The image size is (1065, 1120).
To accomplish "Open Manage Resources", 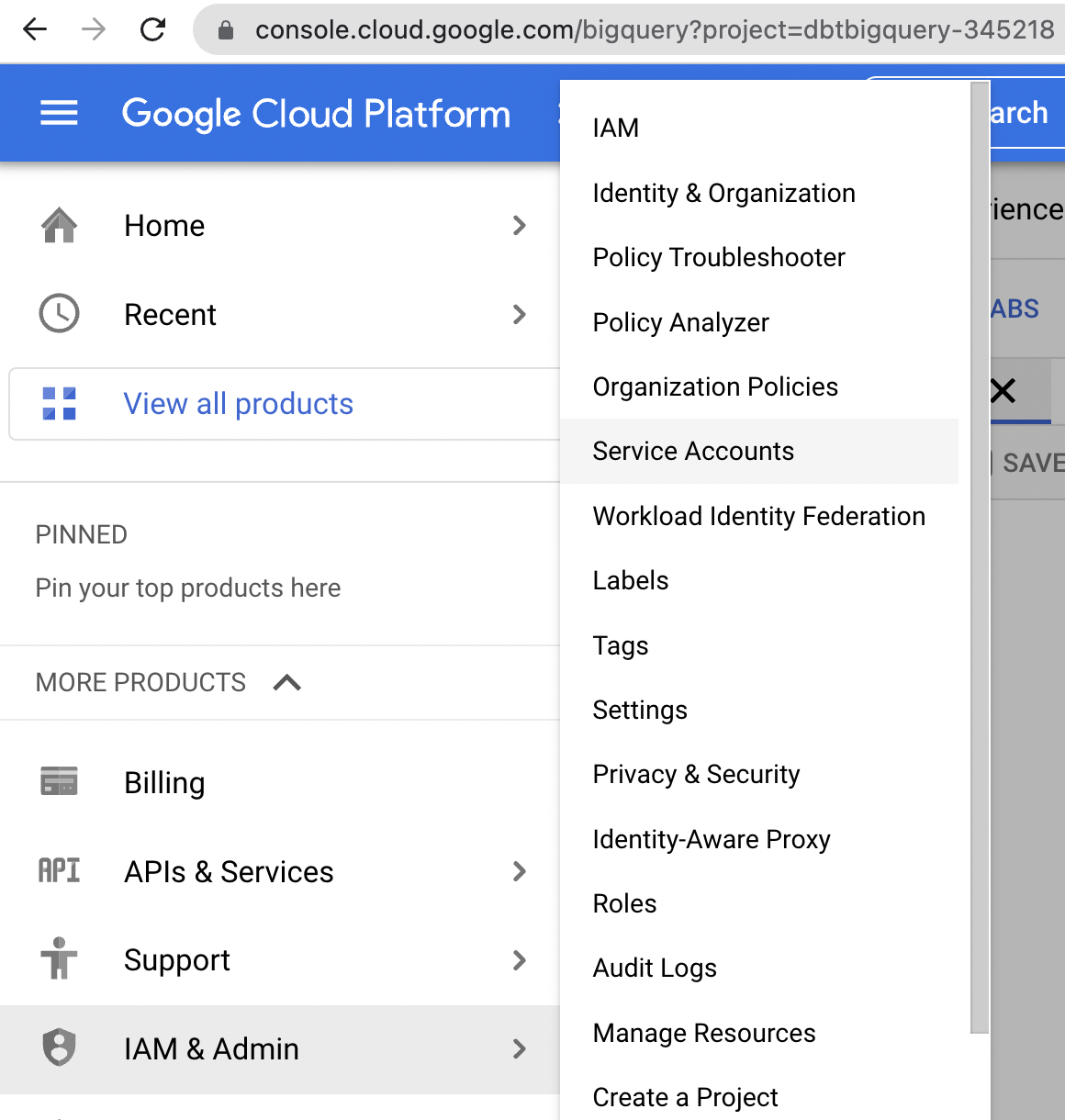I will (759, 1033).
